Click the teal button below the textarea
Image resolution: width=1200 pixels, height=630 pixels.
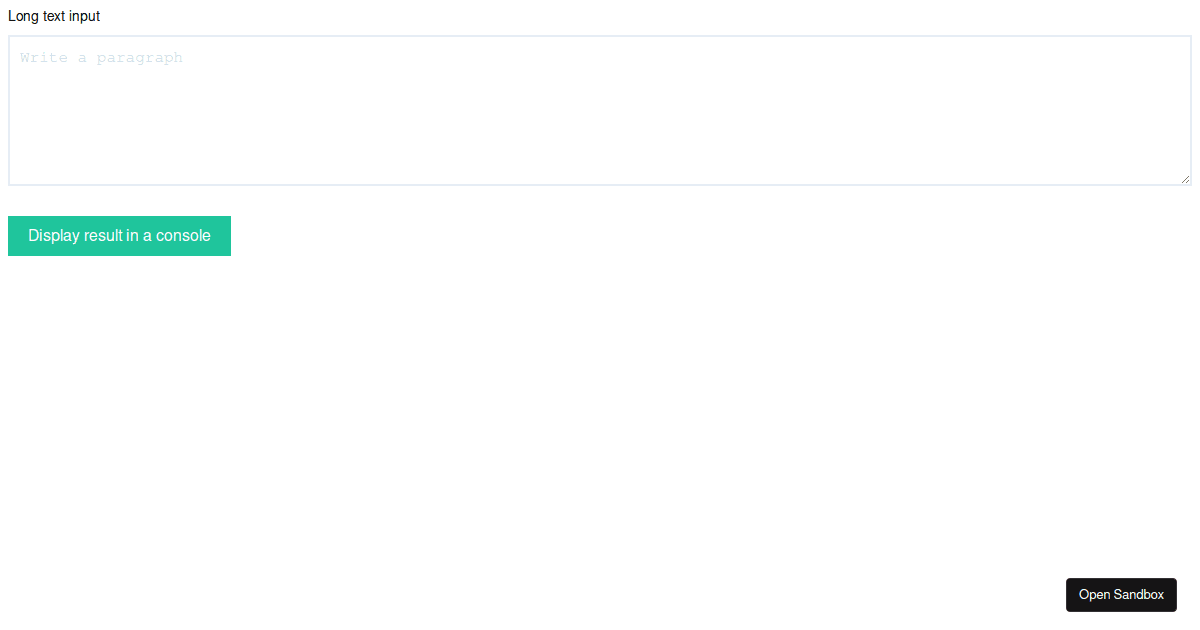[119, 236]
